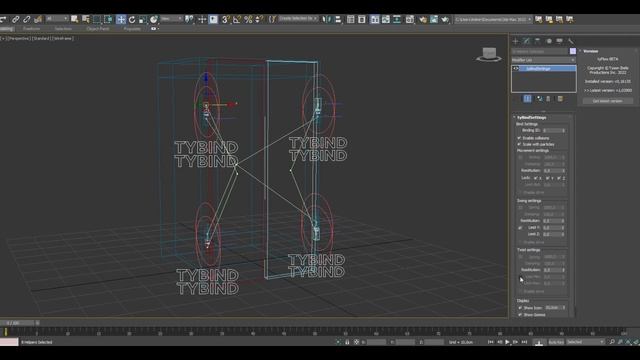Switch to the Utilities command panel tab
Screen dimensions: 640x360
(571, 41)
